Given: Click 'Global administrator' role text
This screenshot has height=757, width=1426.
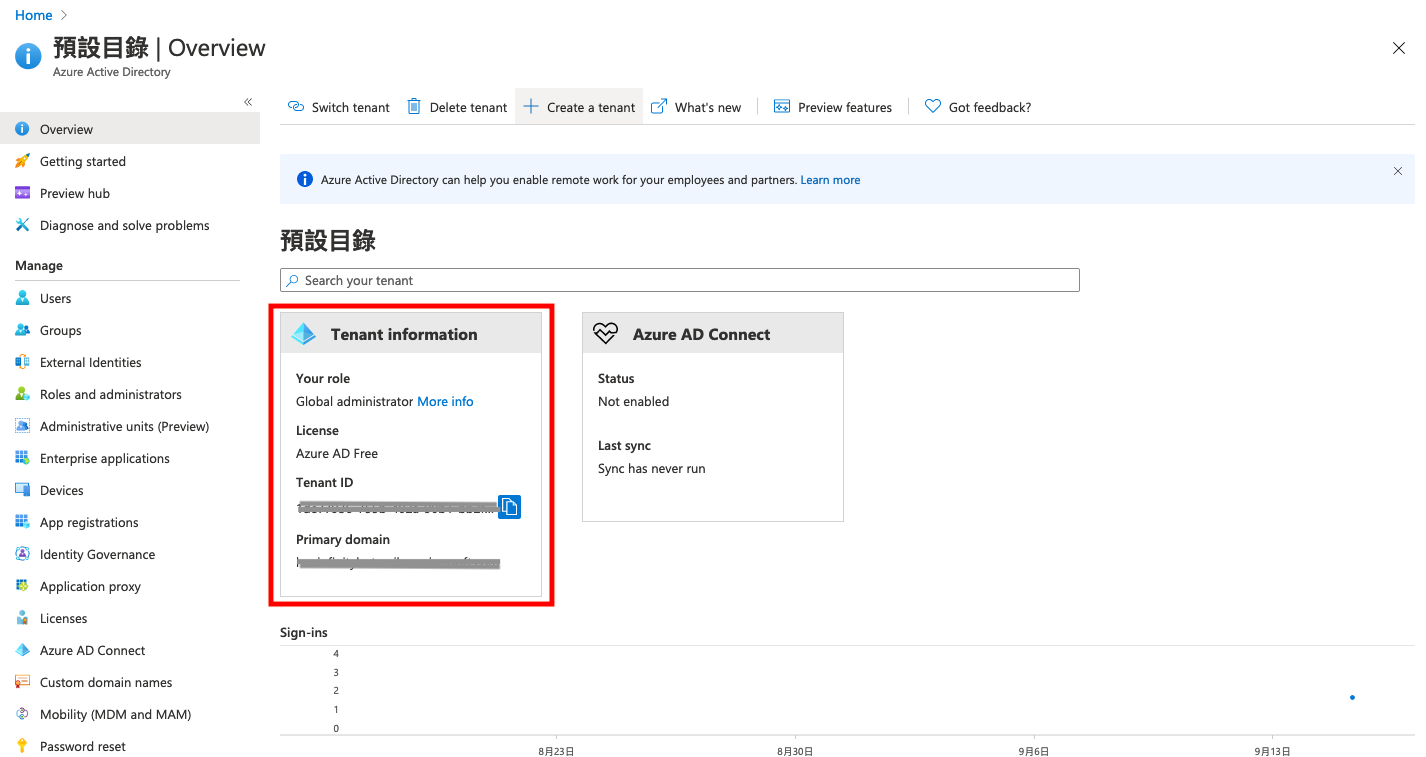Looking at the screenshot, I should tap(354, 401).
